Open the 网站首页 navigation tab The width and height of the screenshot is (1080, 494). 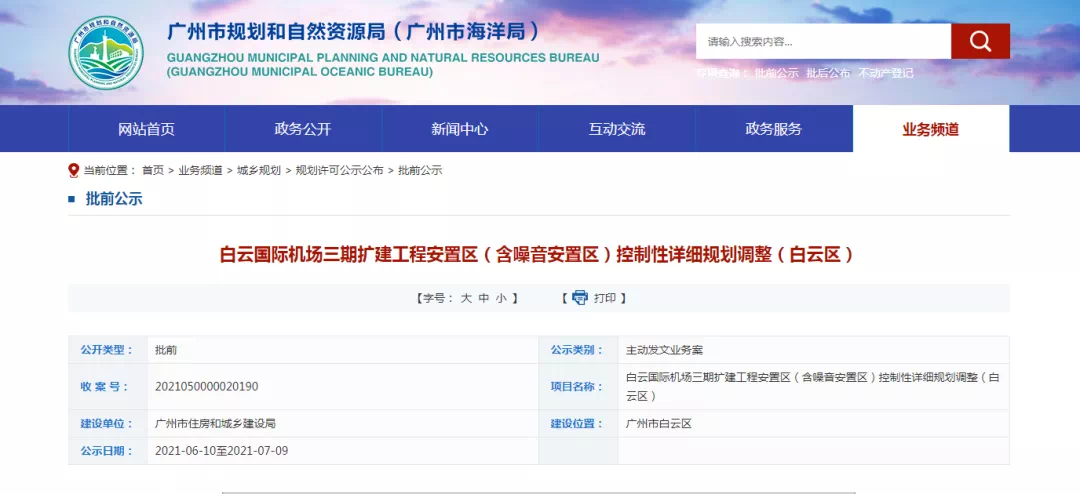[x=146, y=129]
